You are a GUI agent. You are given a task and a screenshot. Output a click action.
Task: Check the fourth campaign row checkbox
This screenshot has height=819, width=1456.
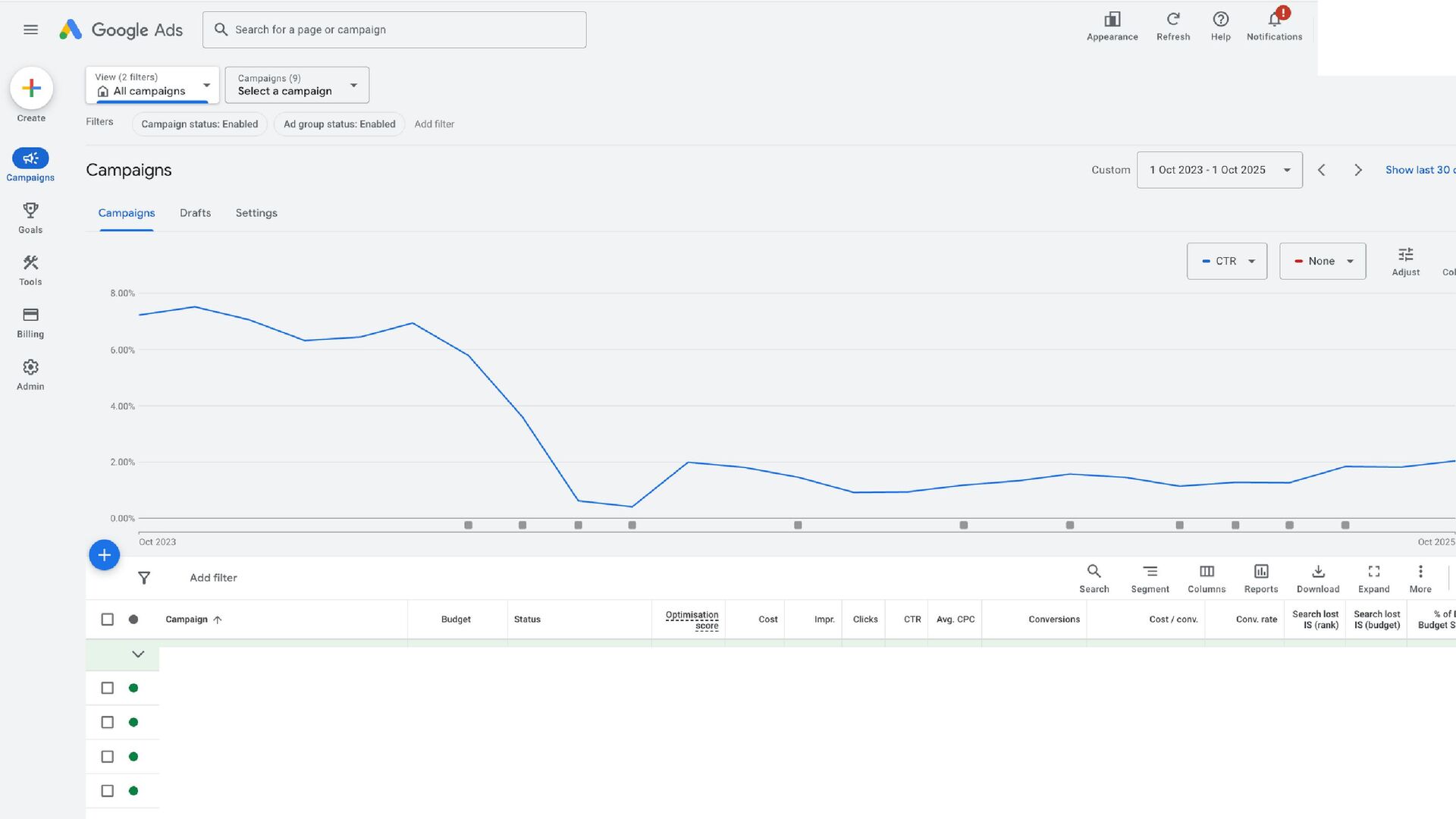108,791
